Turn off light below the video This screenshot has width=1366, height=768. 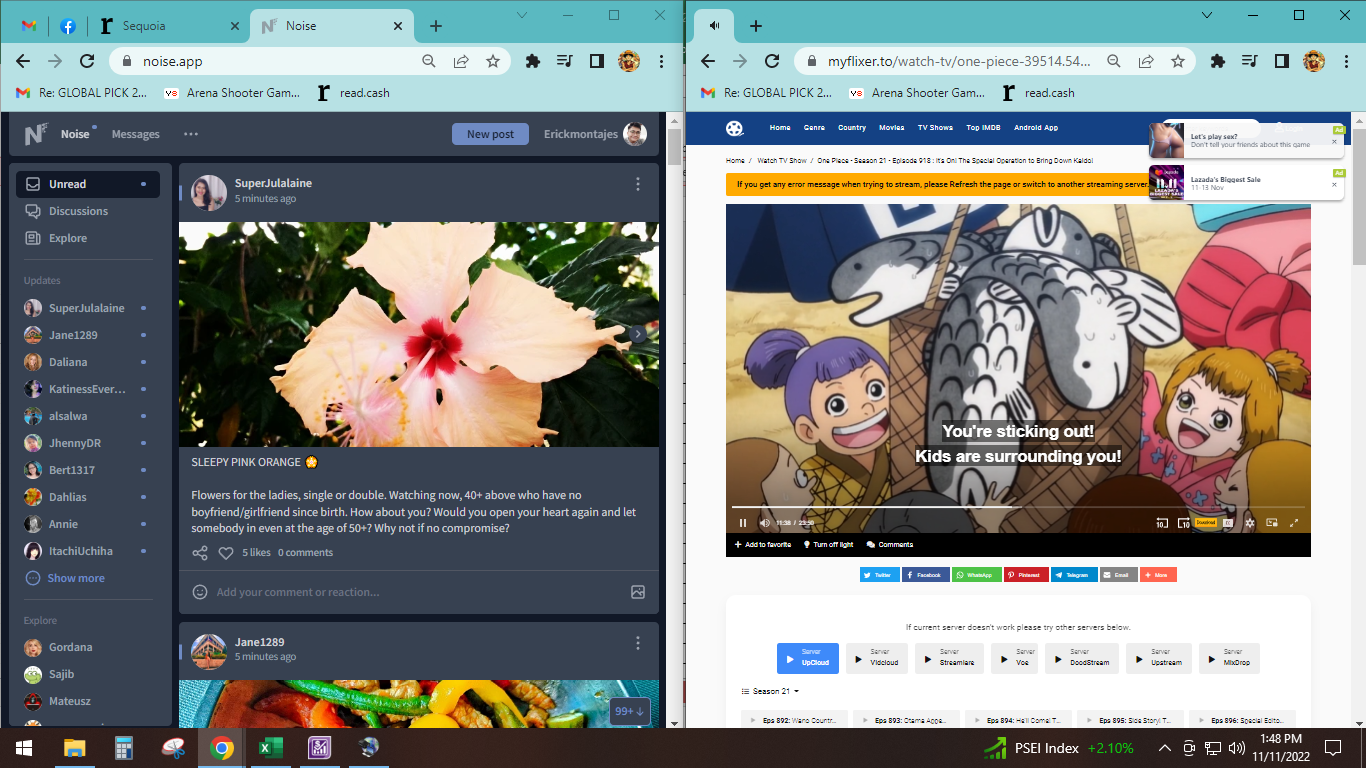pyautogui.click(x=828, y=545)
